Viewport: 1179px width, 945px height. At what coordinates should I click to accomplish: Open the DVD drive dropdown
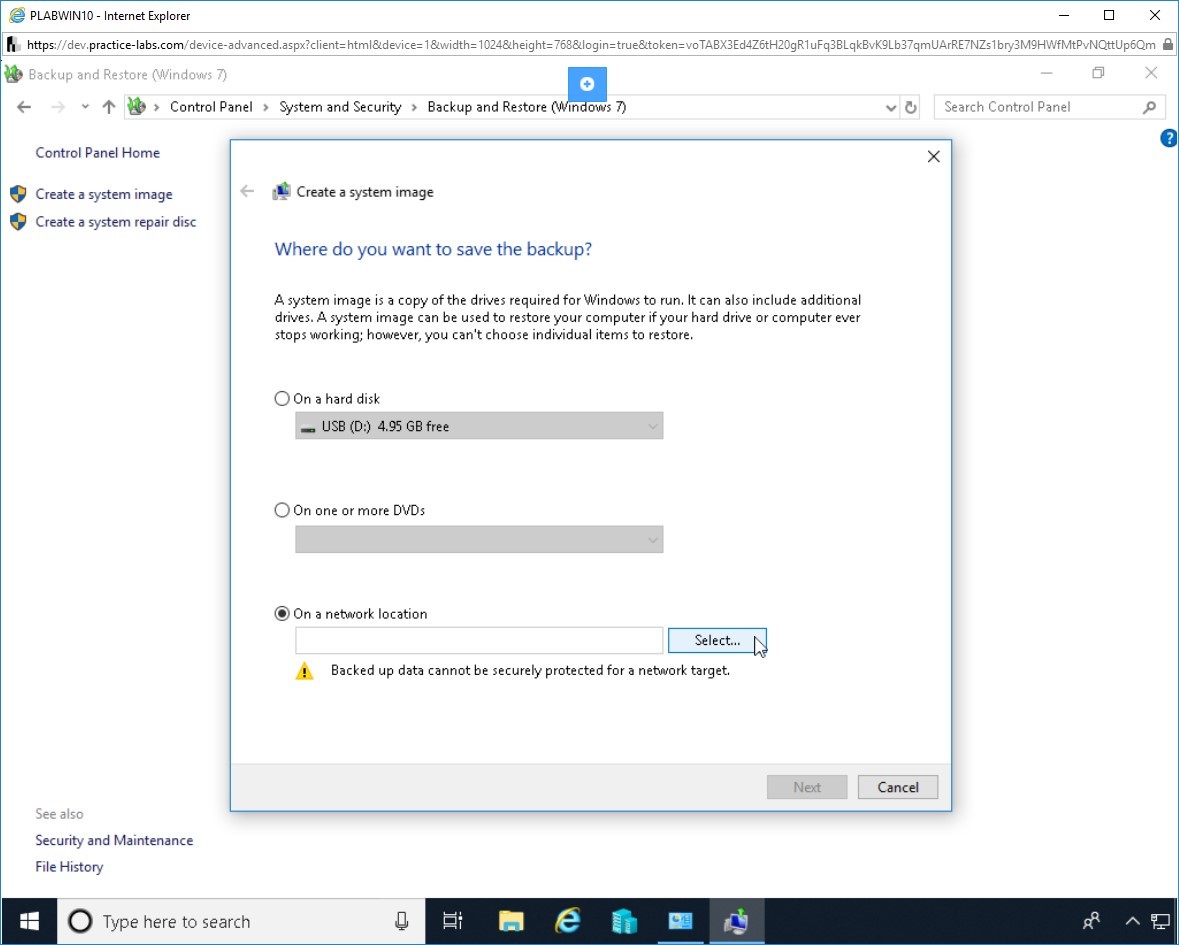[x=479, y=539]
